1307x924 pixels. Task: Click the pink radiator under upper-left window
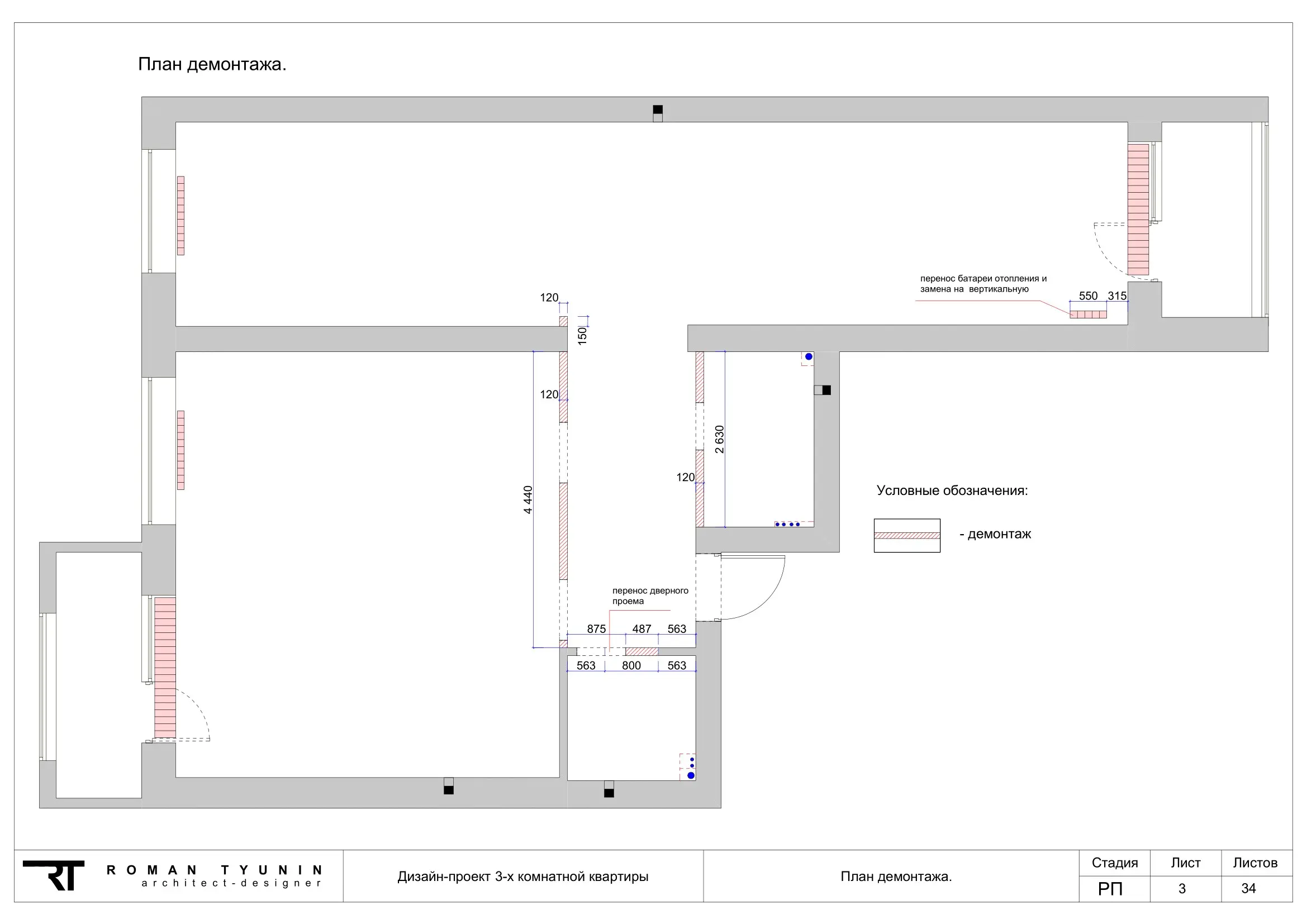(180, 216)
